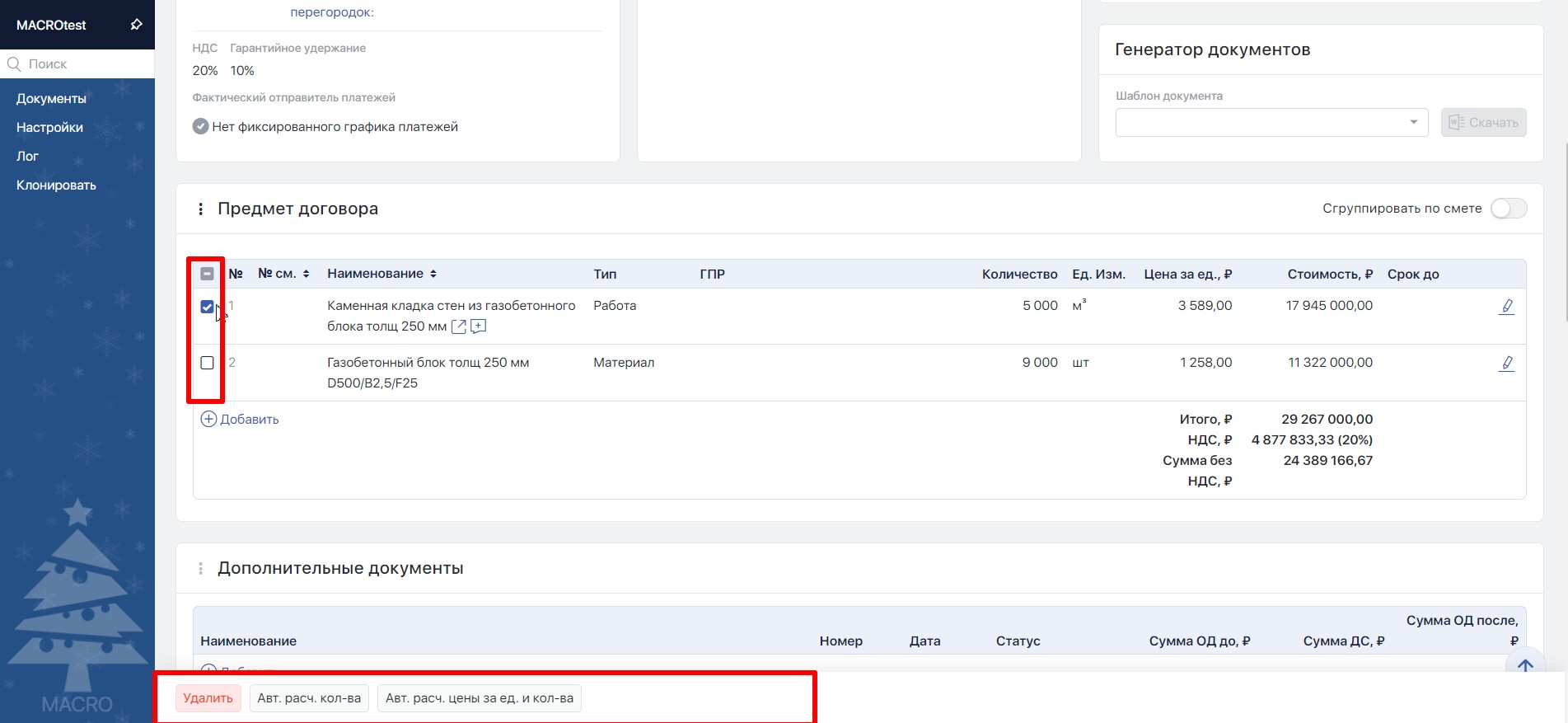Open the external link icon in row 1

pyautogui.click(x=459, y=326)
